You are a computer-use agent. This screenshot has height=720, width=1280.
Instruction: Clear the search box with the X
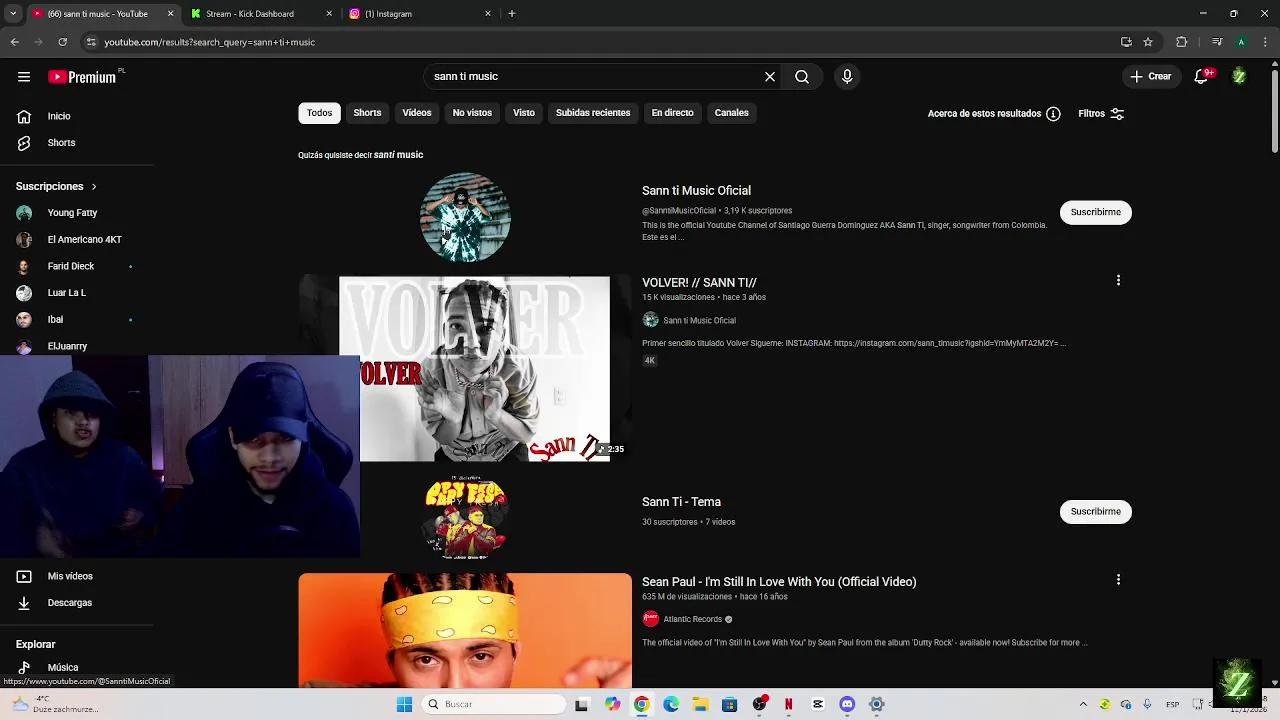tap(770, 76)
